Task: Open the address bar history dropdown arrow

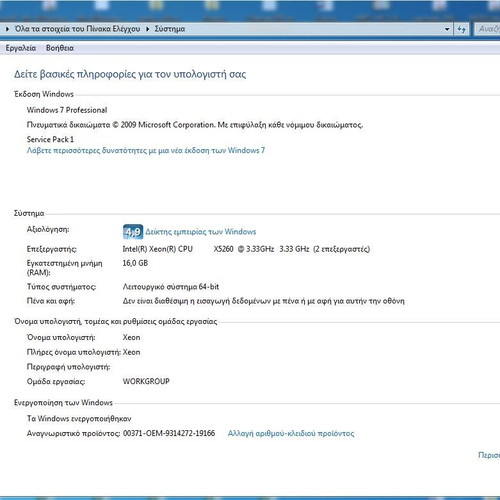Action: (x=447, y=29)
